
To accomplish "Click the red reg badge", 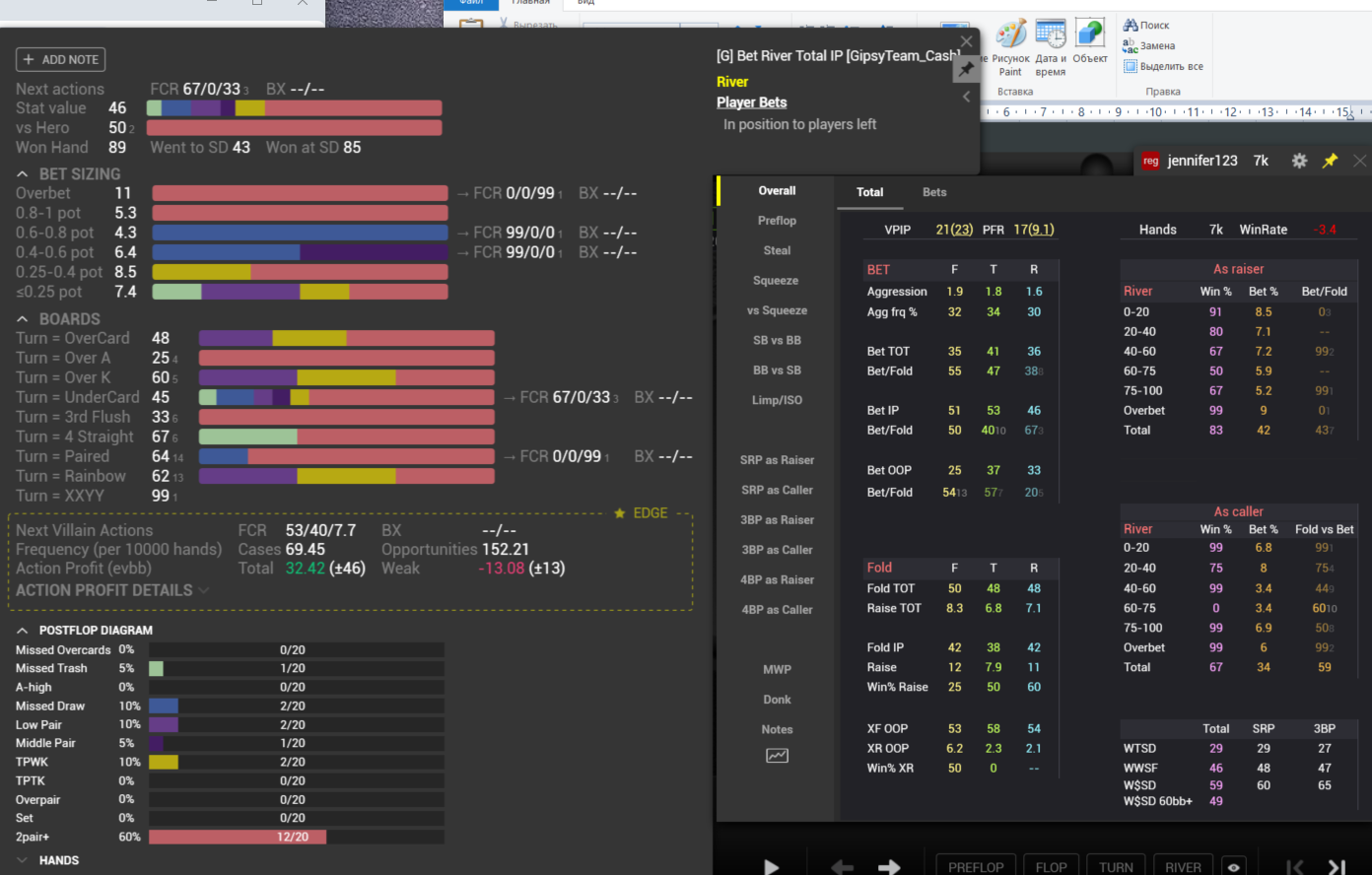I will [x=1150, y=161].
